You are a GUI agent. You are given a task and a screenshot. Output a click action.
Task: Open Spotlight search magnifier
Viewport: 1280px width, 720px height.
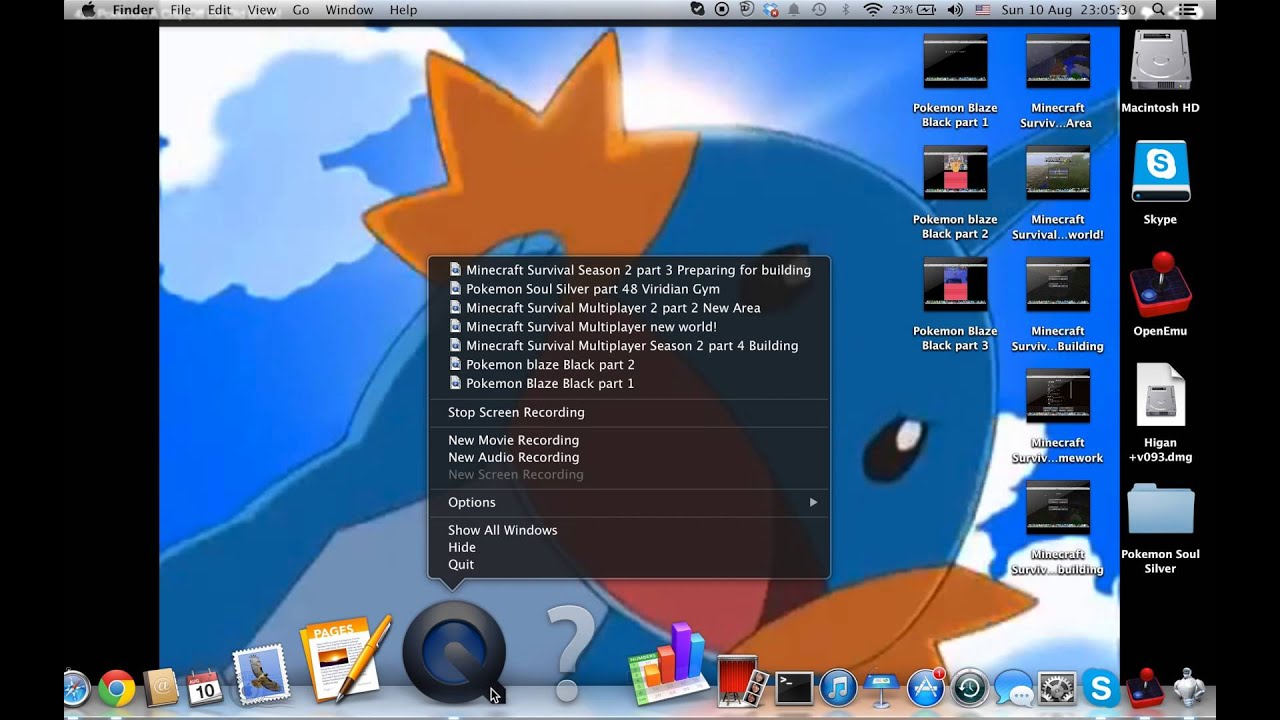pos(1158,10)
